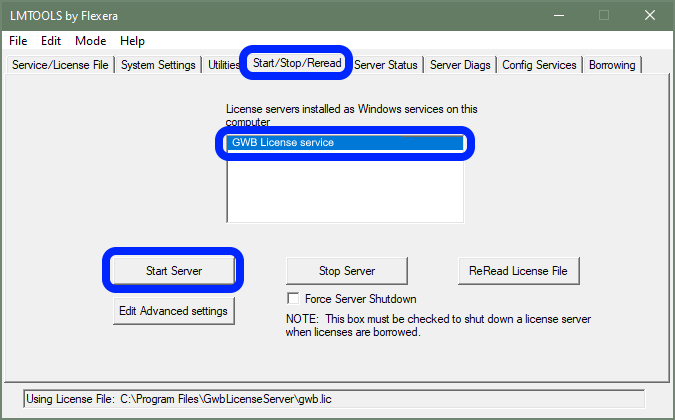The image size is (675, 420).
Task: Close the LMTOOLS window
Action: click(650, 15)
